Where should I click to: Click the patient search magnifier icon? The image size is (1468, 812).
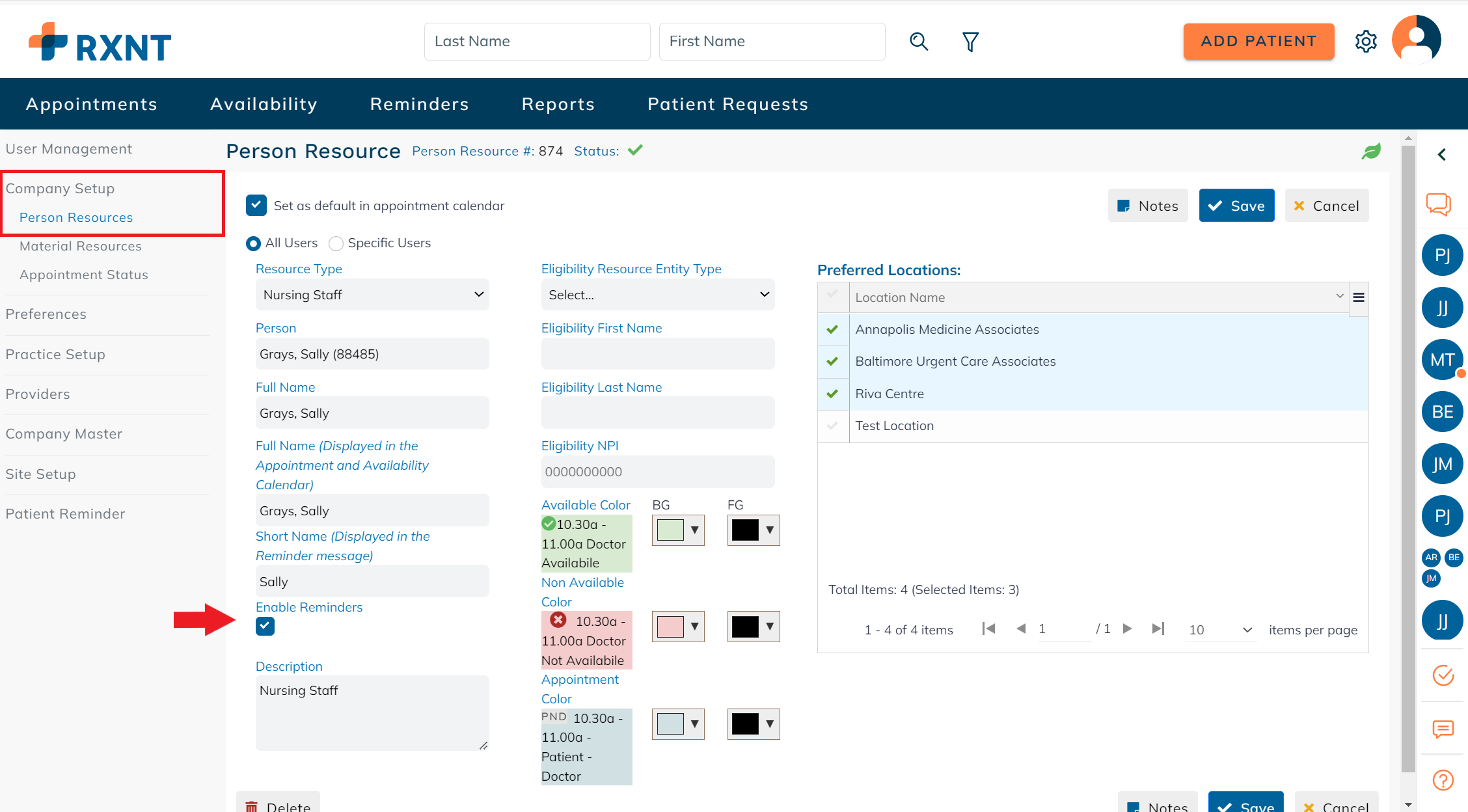click(918, 42)
